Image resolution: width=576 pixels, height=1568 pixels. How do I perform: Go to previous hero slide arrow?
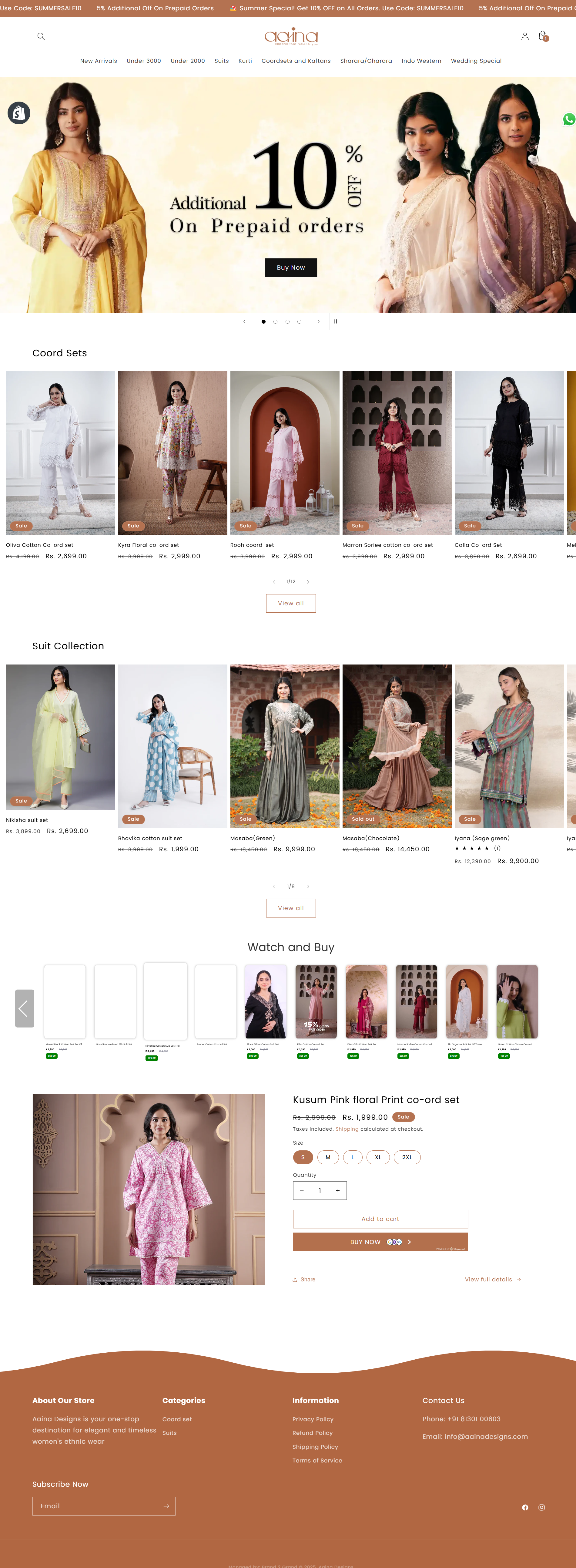tap(245, 321)
